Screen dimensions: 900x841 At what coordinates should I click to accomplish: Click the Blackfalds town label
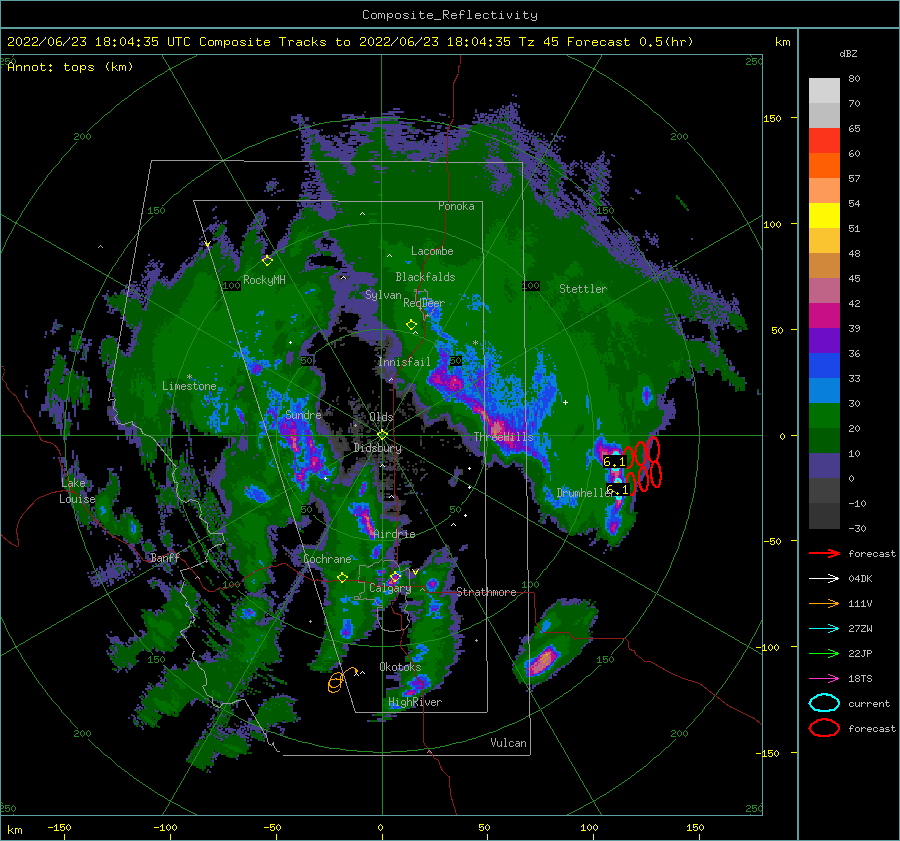[x=425, y=277]
